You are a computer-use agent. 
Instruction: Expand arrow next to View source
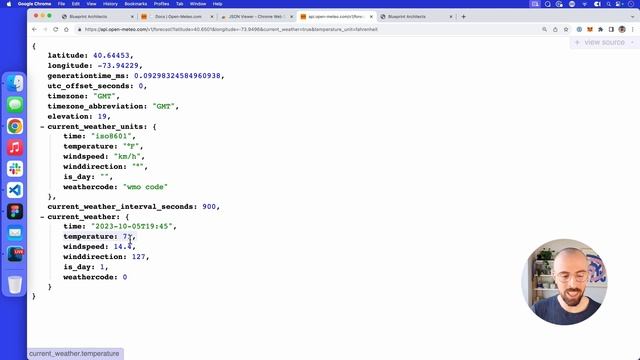(x=632, y=42)
